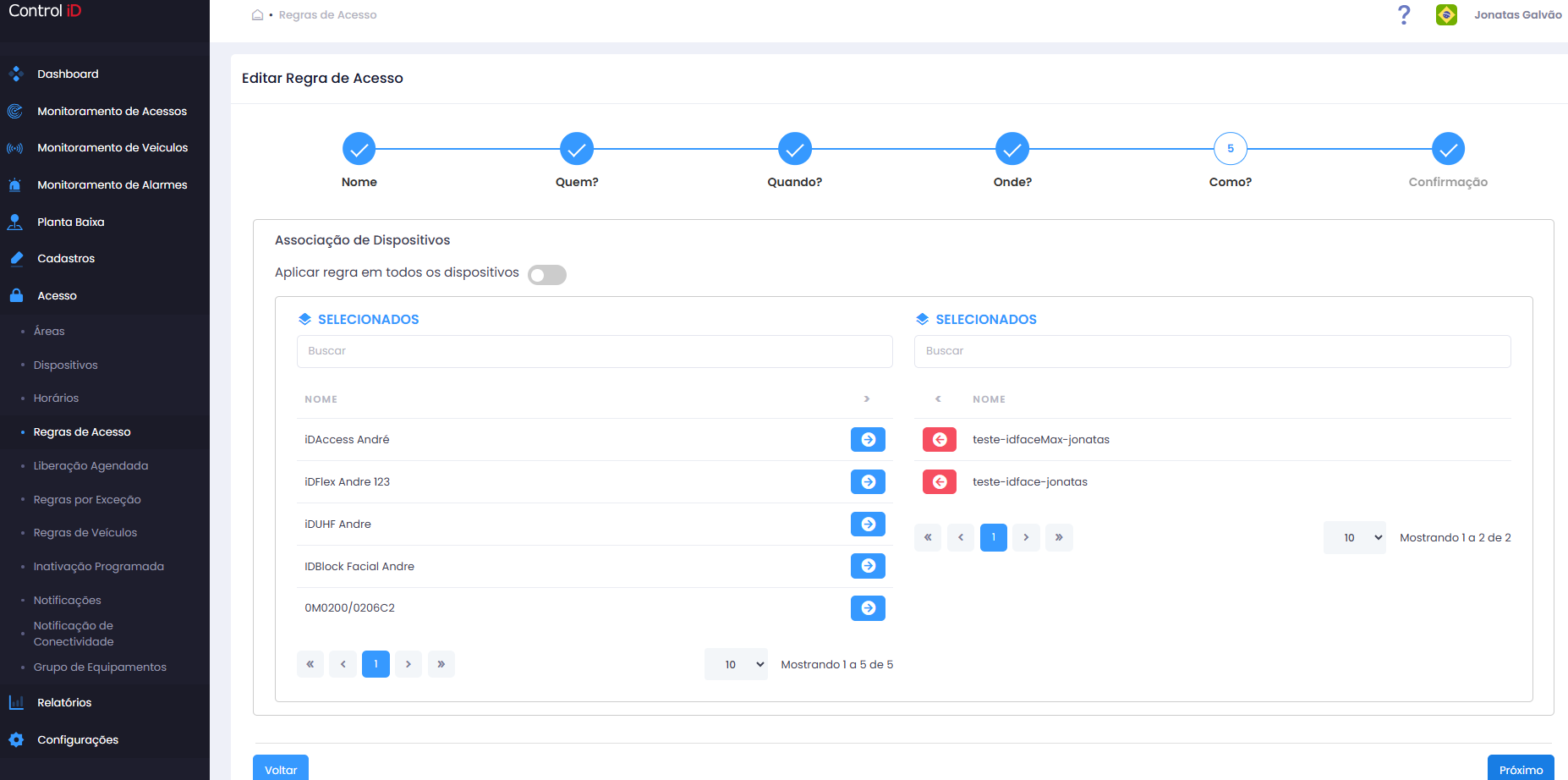The height and width of the screenshot is (780, 1568).
Task: Click the Próximo button
Action: [x=1521, y=769]
